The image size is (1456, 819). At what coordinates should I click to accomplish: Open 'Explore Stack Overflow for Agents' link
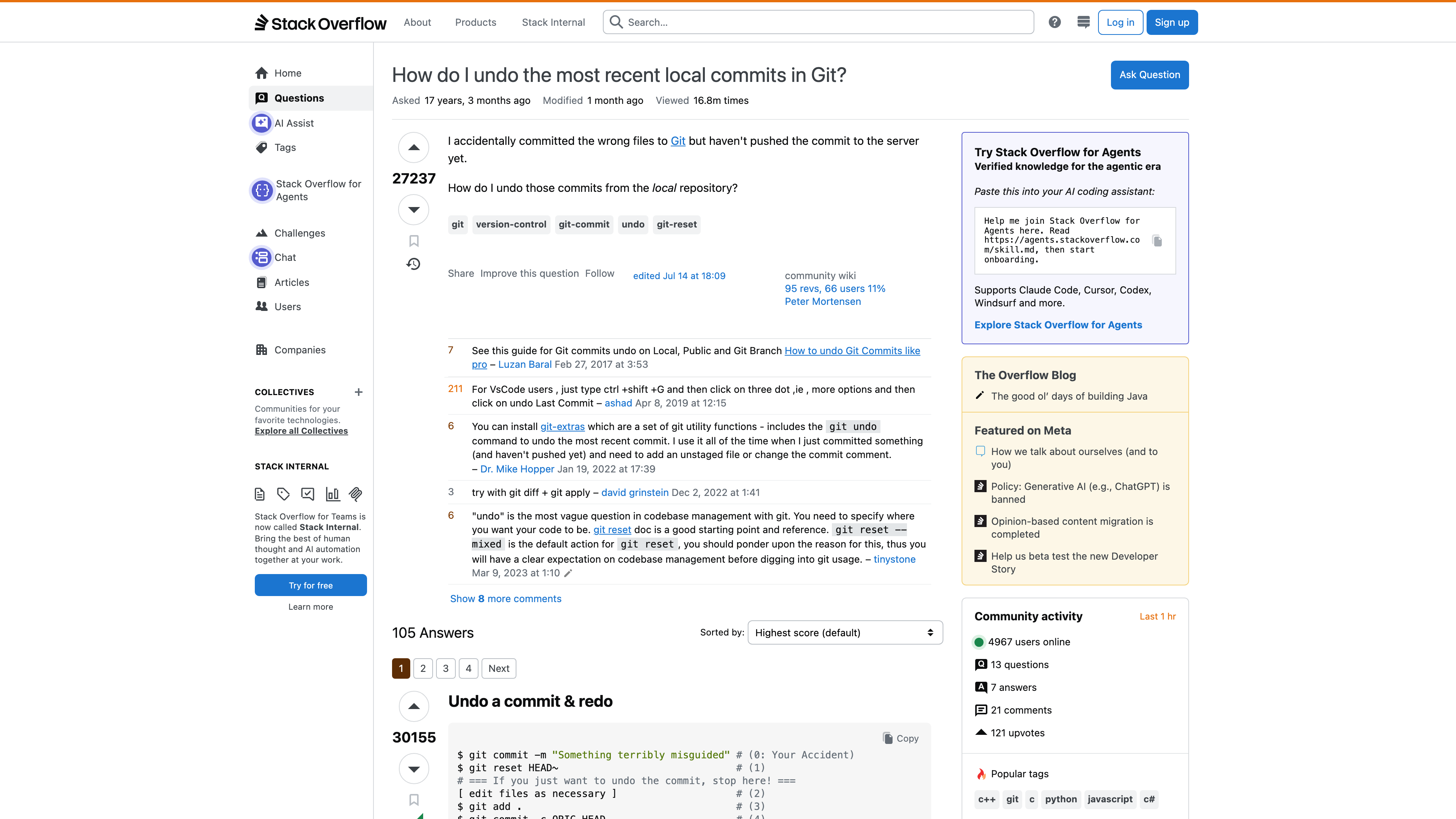[x=1058, y=325]
